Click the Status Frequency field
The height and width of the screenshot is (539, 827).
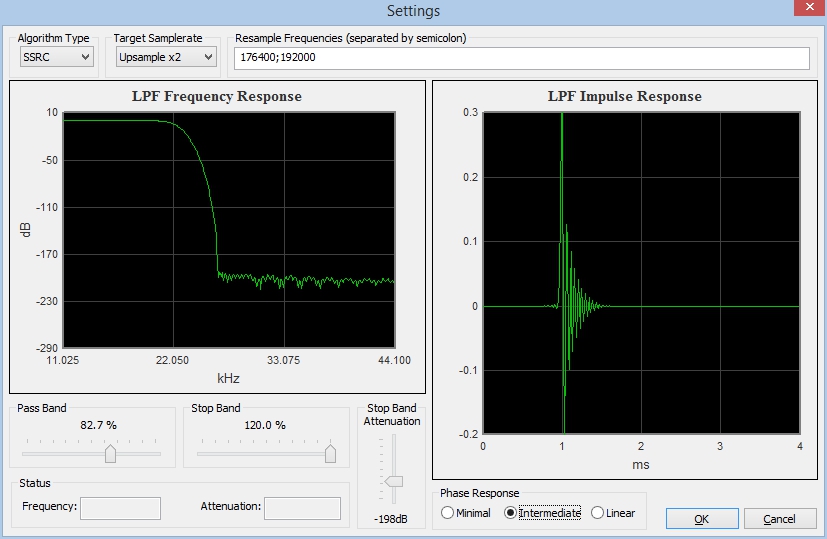(120, 508)
